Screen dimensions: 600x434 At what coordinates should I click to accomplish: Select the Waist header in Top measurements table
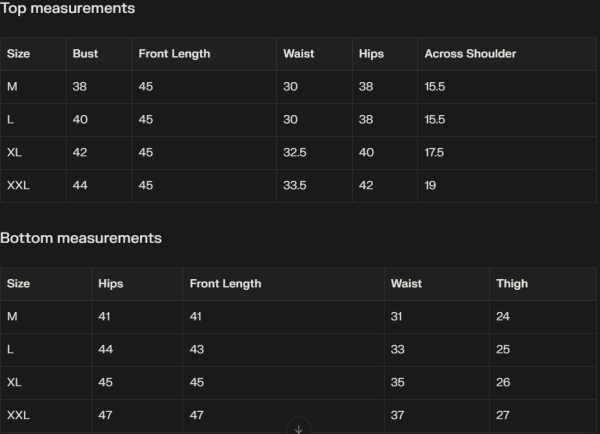pyautogui.click(x=298, y=54)
